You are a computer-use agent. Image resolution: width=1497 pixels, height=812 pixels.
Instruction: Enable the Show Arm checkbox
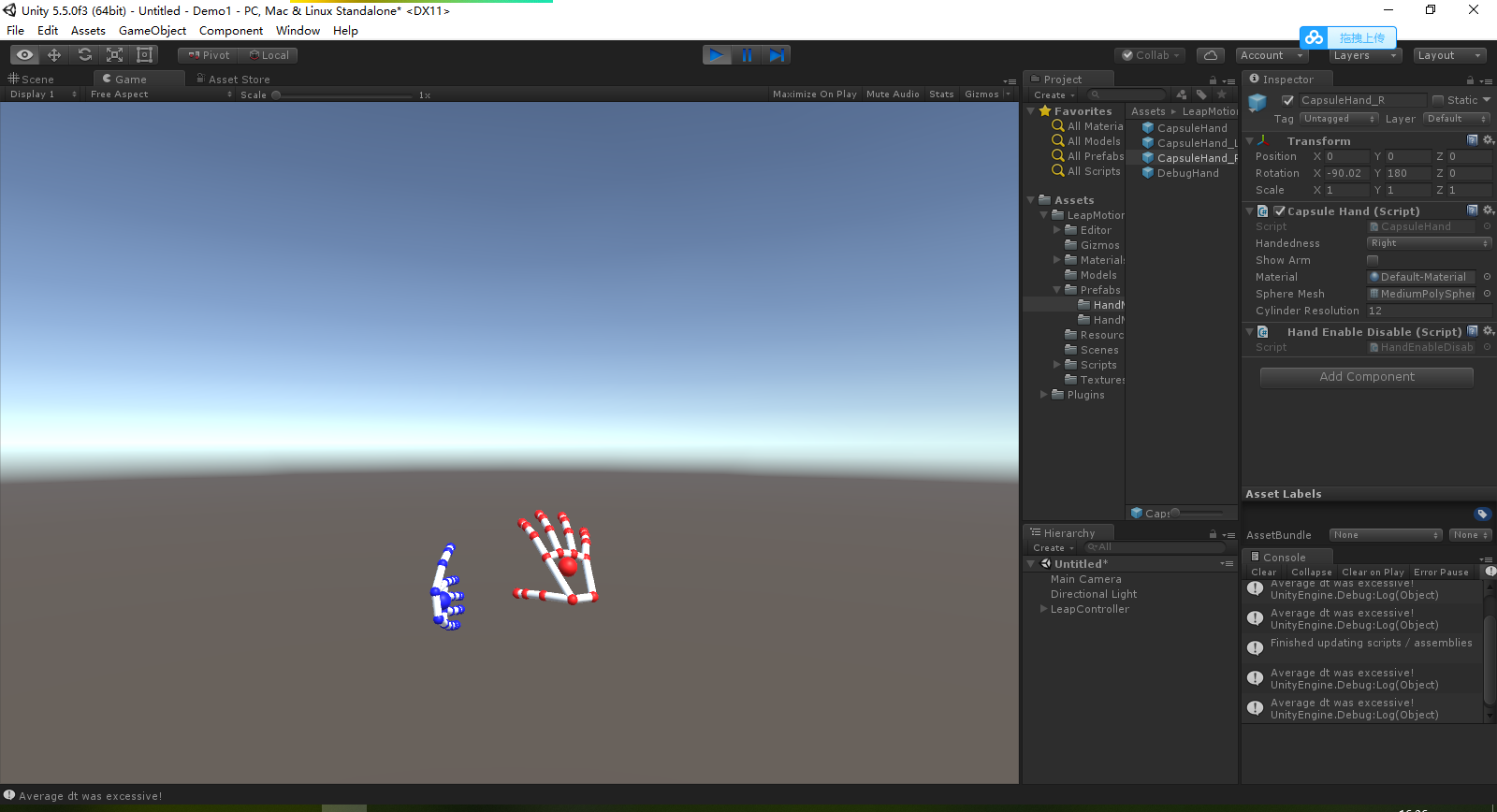point(1373,260)
